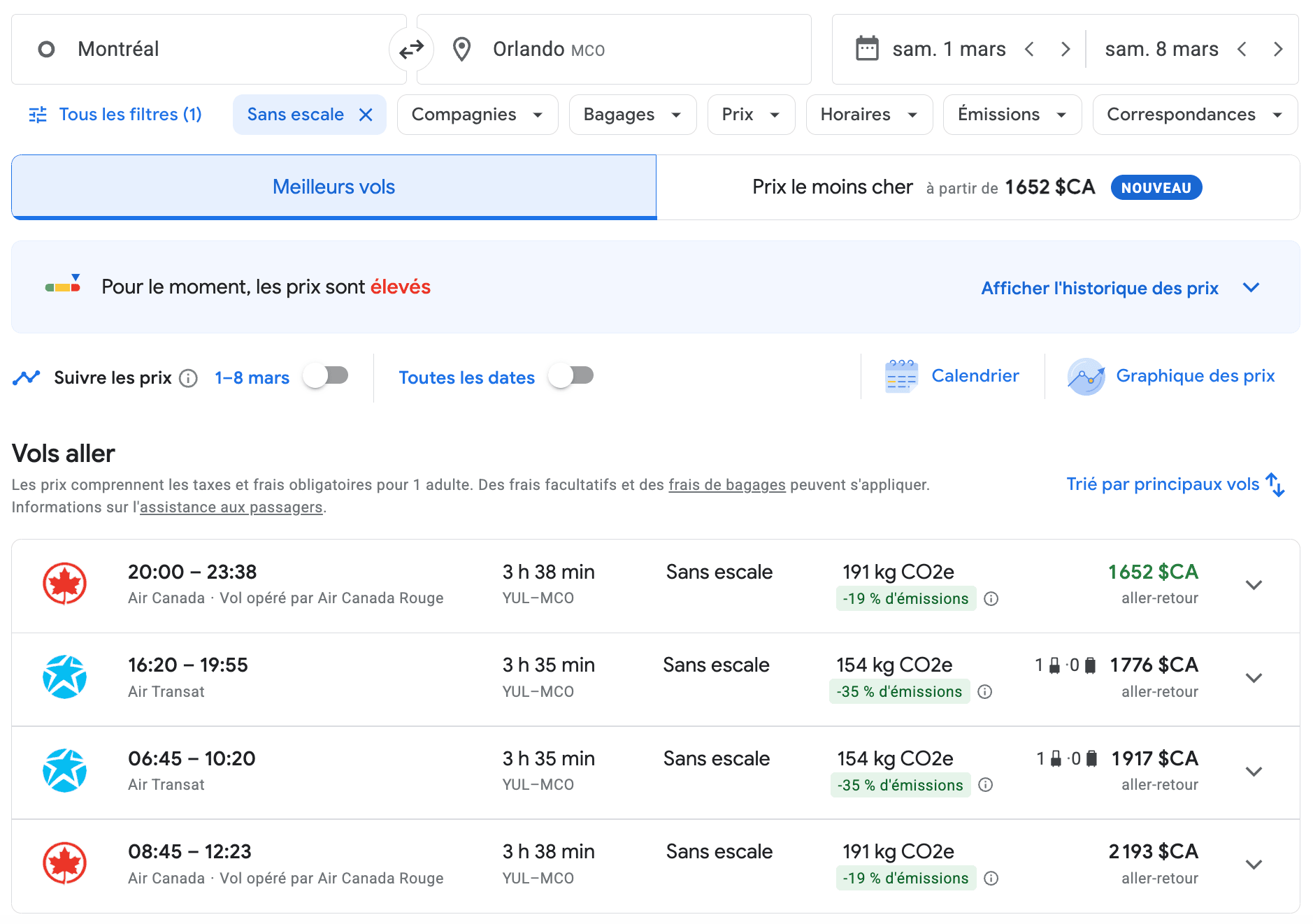The height and width of the screenshot is (924, 1313).
Task: Click Air Canada logo on 08:45 flight
Action: (64, 863)
